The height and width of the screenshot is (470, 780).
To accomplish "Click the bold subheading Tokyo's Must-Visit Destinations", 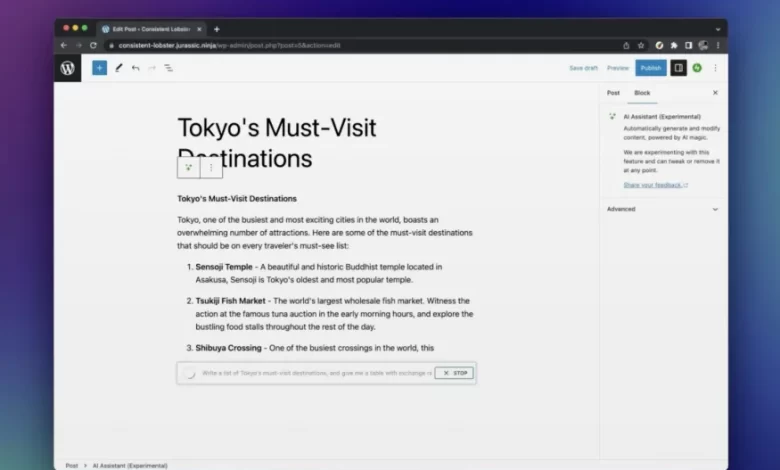I will point(237,198).
